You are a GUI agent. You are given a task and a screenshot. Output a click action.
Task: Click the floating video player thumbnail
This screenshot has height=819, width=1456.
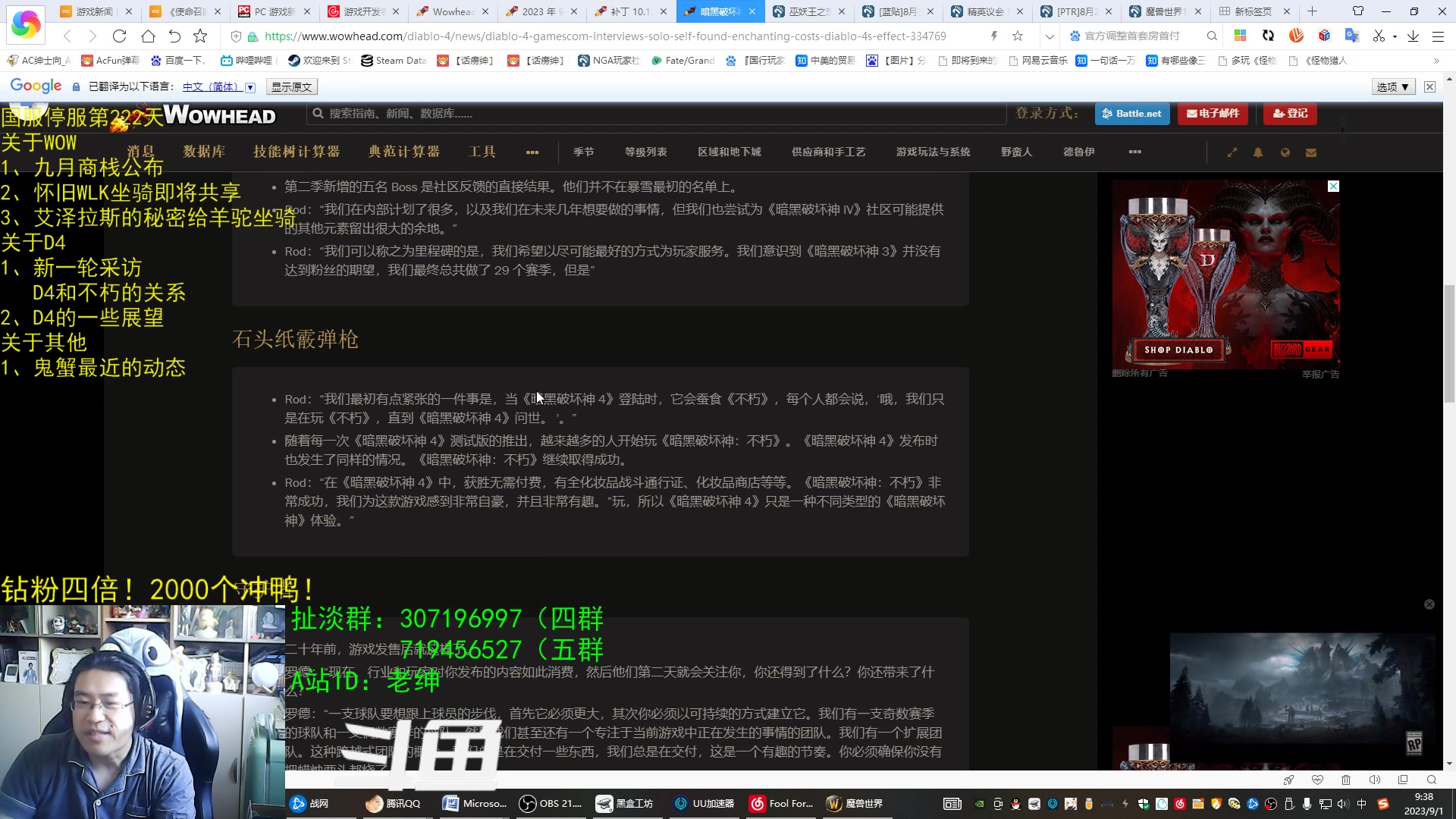pyautogui.click(x=1302, y=697)
